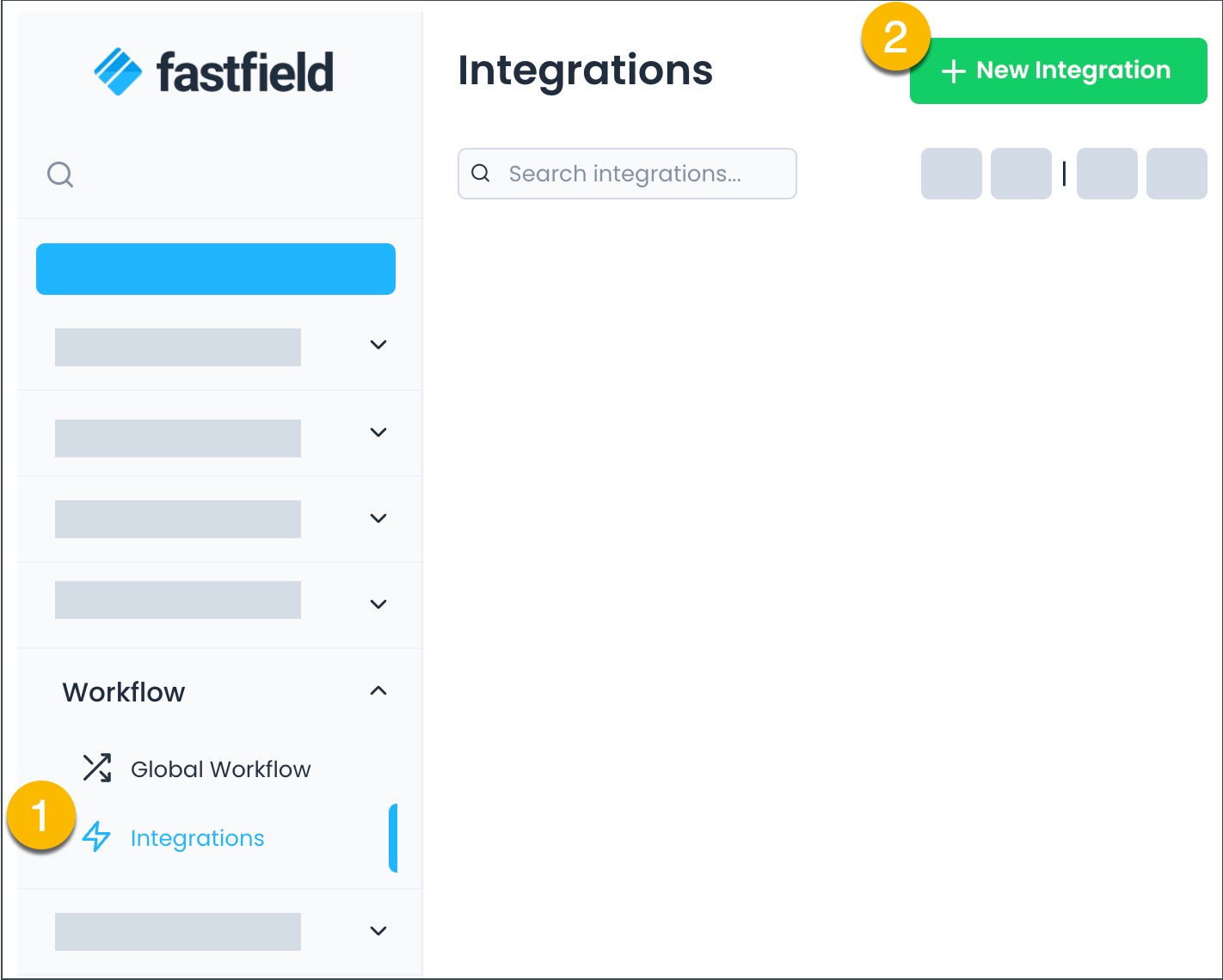Open the sidebar search magnifier
Image resolution: width=1223 pixels, height=980 pixels.
(59, 174)
